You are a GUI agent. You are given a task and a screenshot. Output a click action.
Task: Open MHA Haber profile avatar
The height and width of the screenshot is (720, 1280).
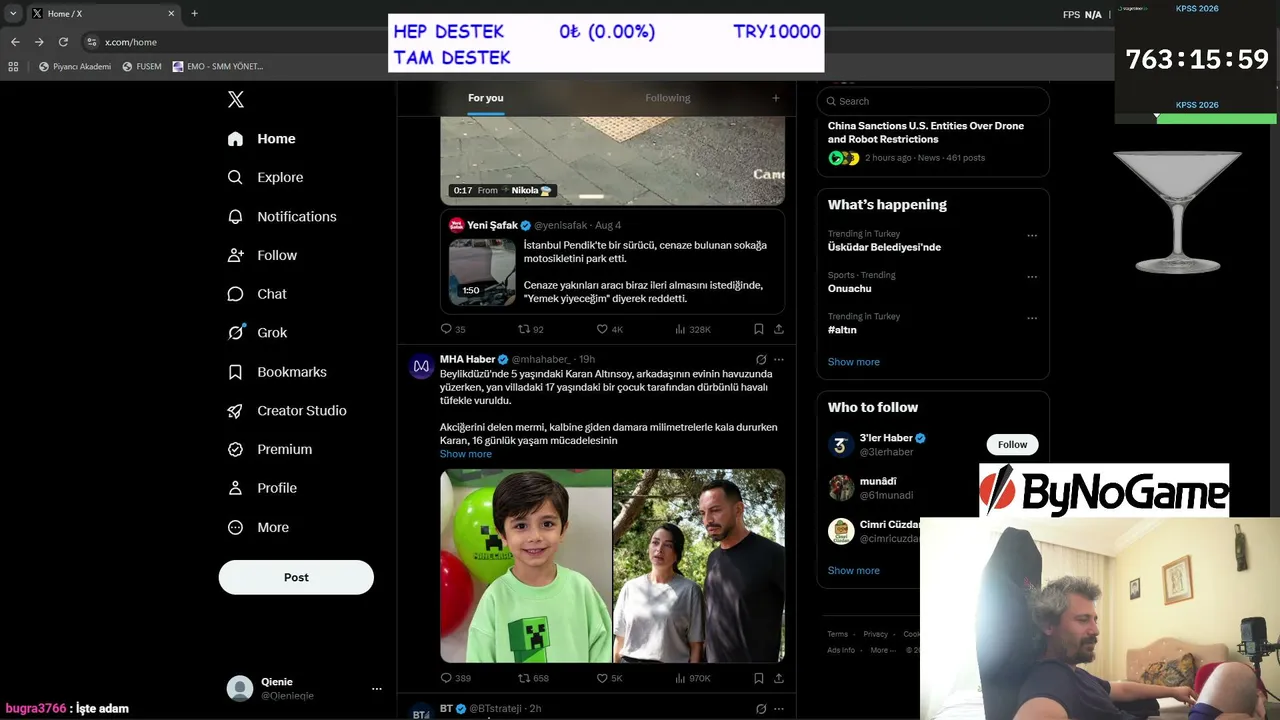(x=421, y=365)
